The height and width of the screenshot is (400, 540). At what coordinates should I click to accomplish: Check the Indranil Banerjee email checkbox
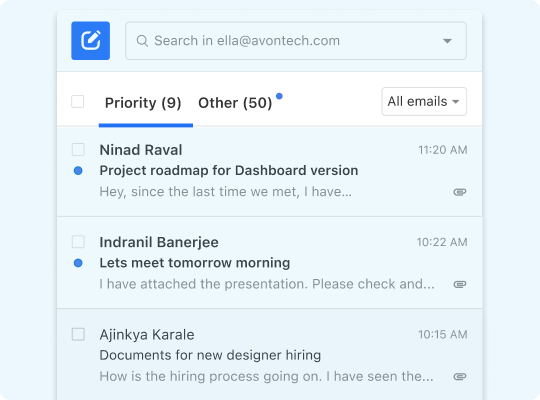(x=78, y=242)
